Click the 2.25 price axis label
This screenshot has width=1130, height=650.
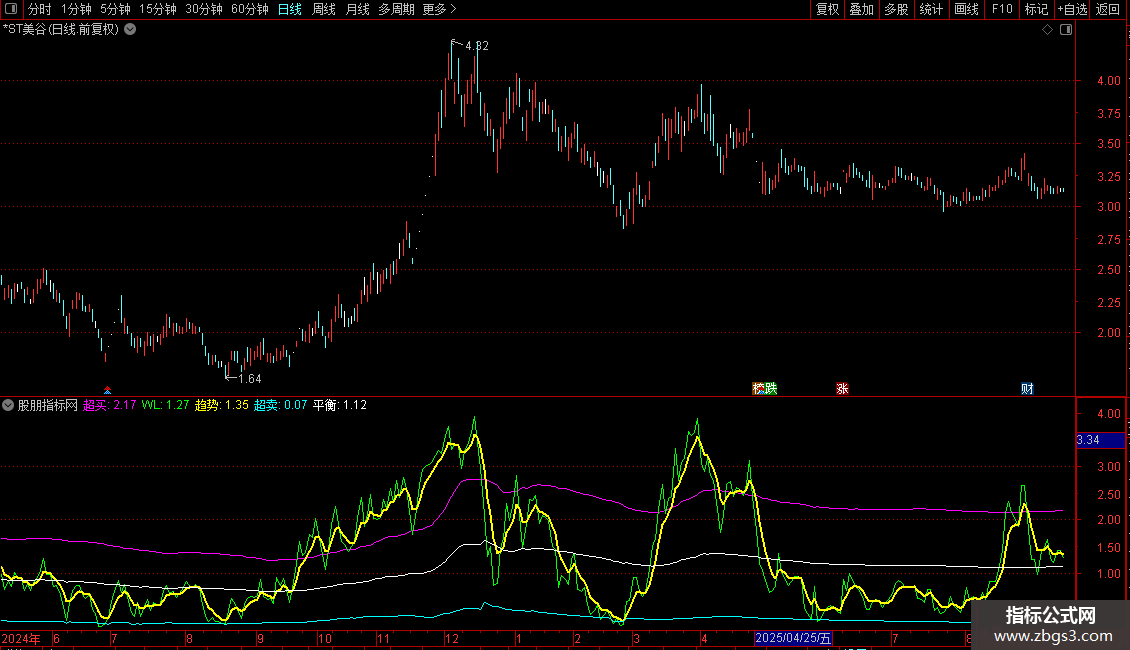(x=1108, y=303)
